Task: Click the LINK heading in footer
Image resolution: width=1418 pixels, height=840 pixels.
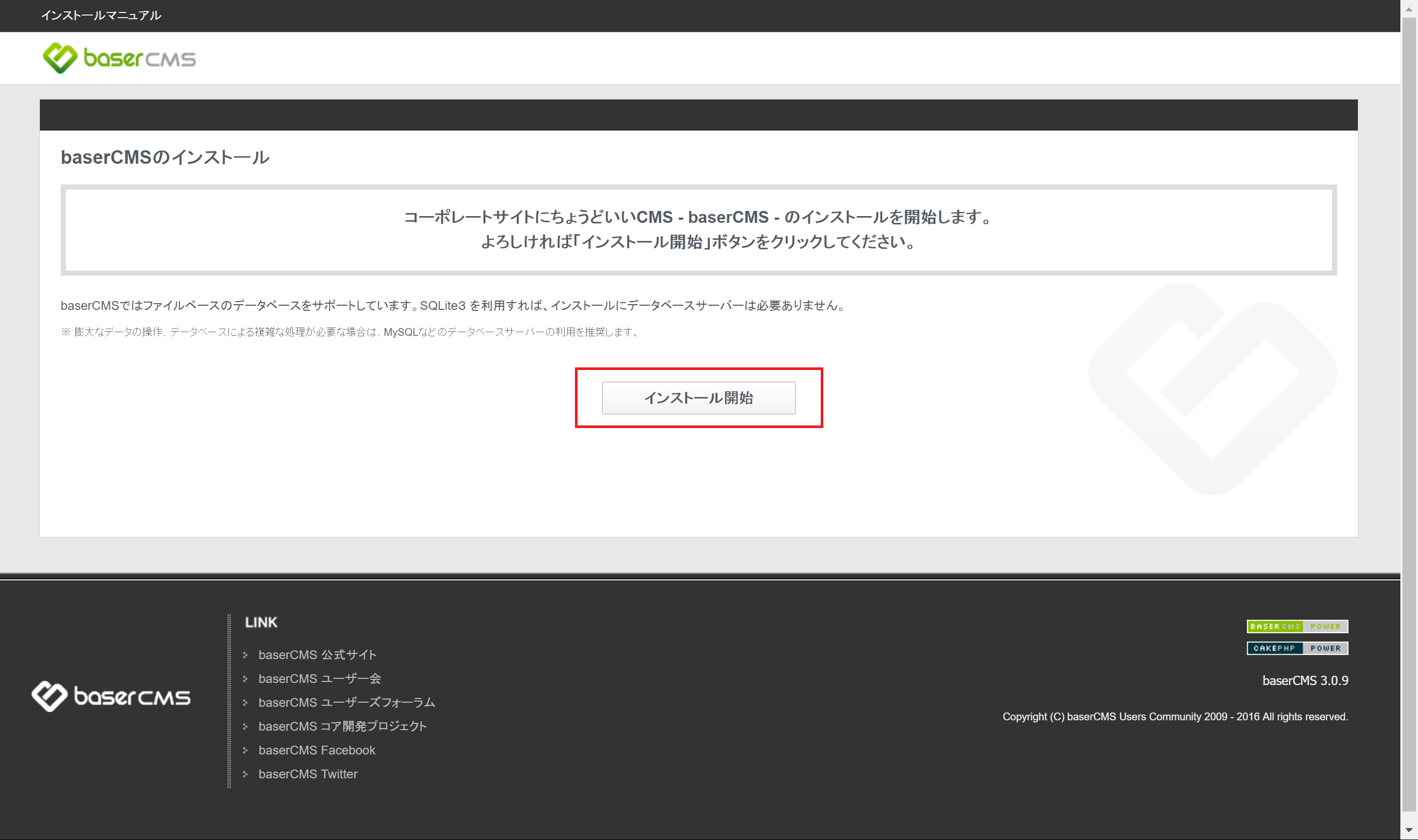Action: pyautogui.click(x=261, y=622)
